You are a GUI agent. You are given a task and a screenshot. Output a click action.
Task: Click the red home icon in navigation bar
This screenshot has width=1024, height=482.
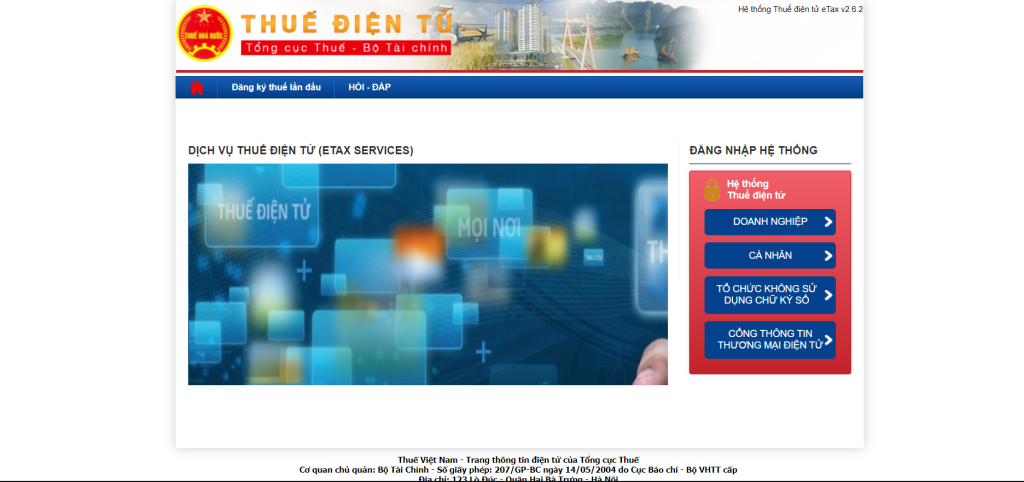point(196,88)
